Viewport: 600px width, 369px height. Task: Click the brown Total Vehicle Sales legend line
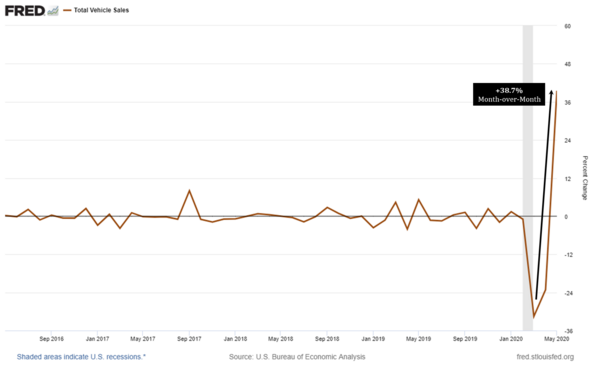tap(67, 10)
